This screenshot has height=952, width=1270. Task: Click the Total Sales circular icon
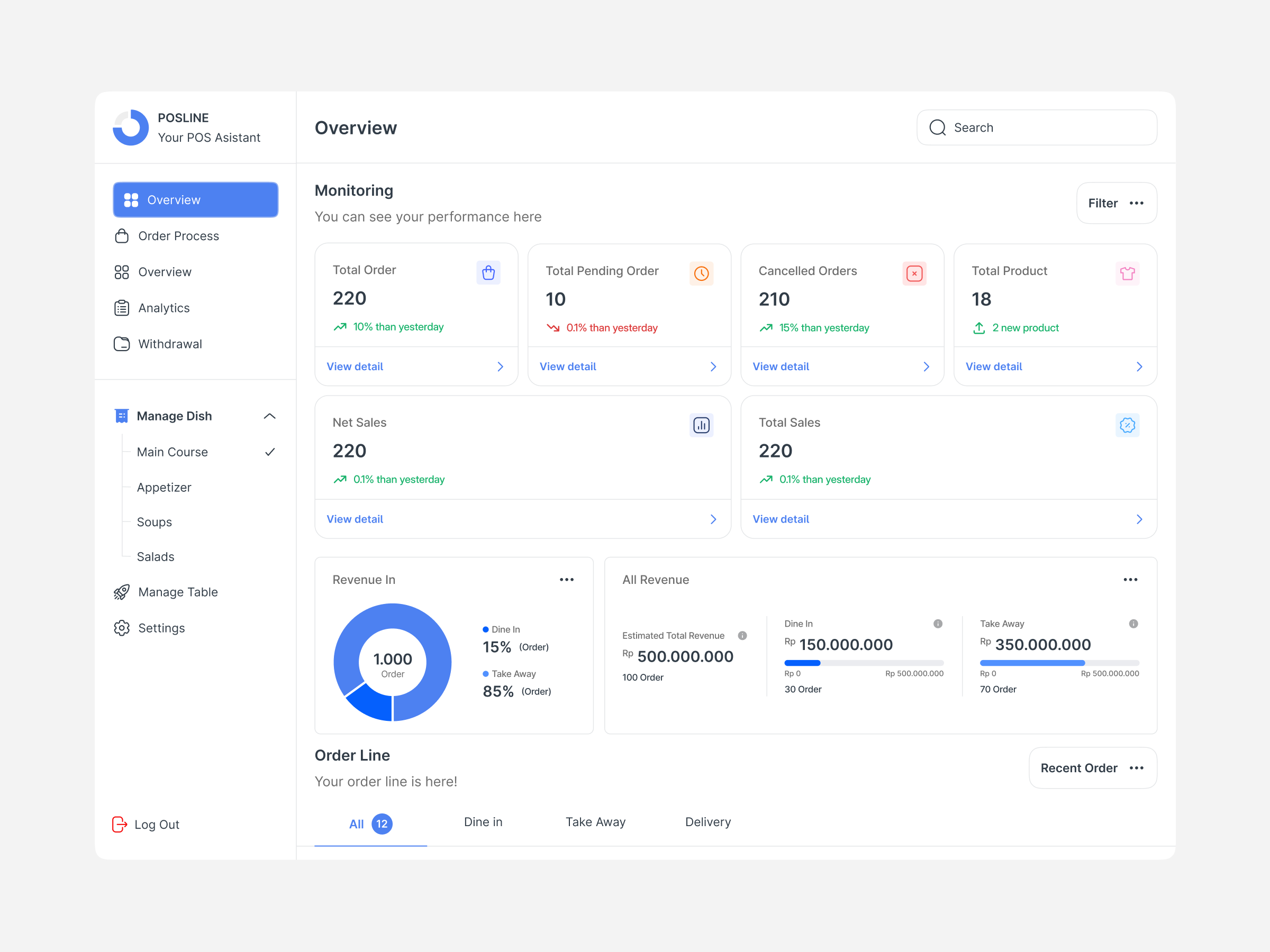click(1127, 425)
